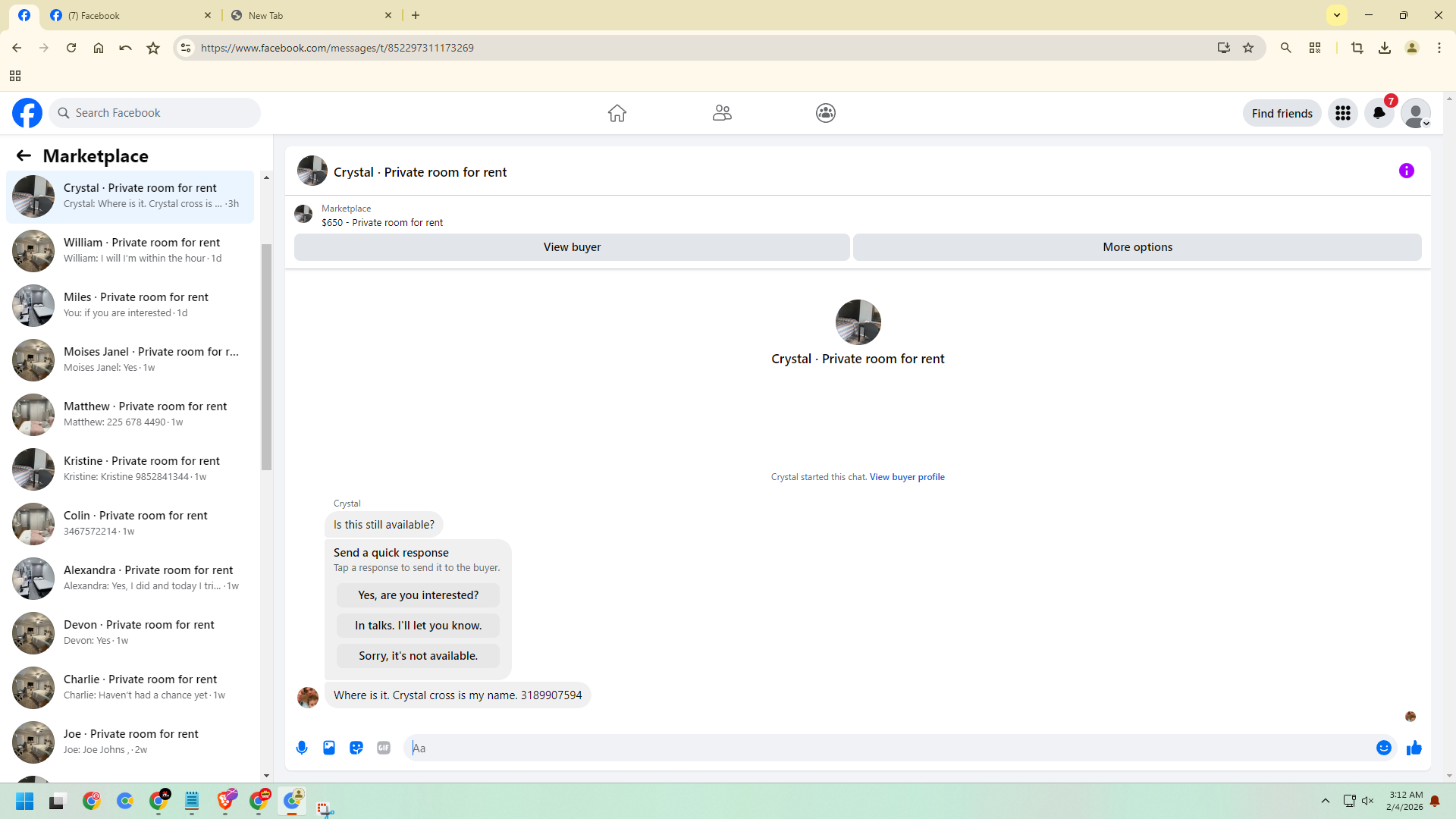Attach a photo using the image icon
The width and height of the screenshot is (1456, 819).
pyautogui.click(x=329, y=748)
